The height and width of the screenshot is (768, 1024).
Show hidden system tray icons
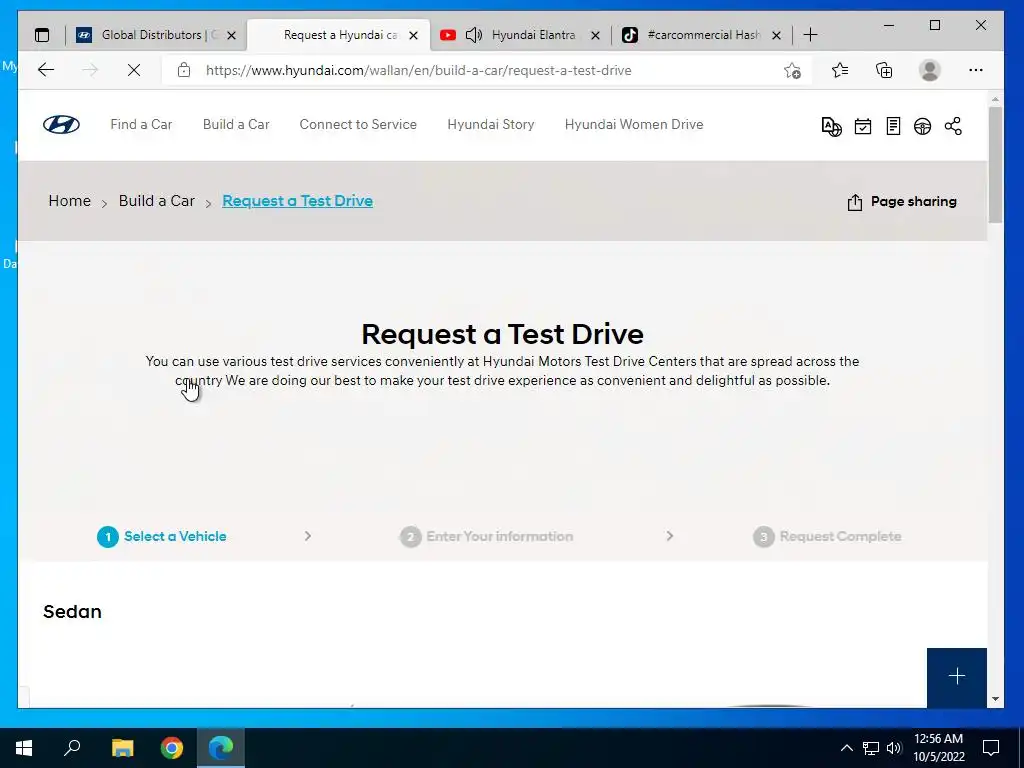coord(846,748)
